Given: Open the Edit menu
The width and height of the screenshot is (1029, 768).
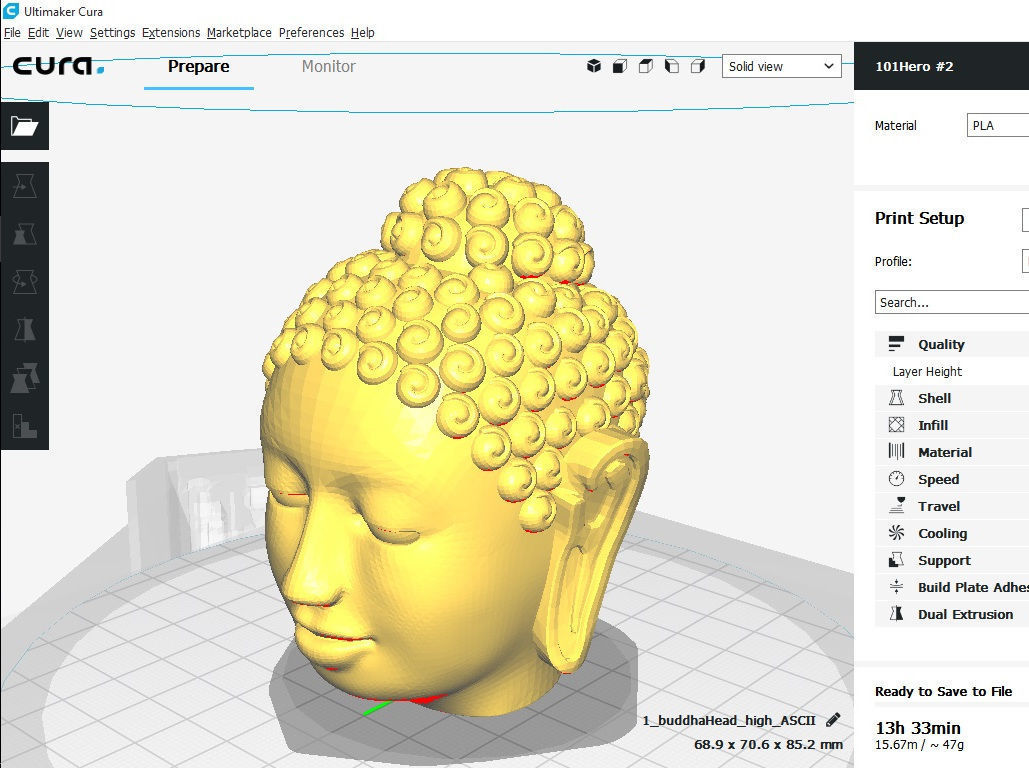Looking at the screenshot, I should coord(38,32).
